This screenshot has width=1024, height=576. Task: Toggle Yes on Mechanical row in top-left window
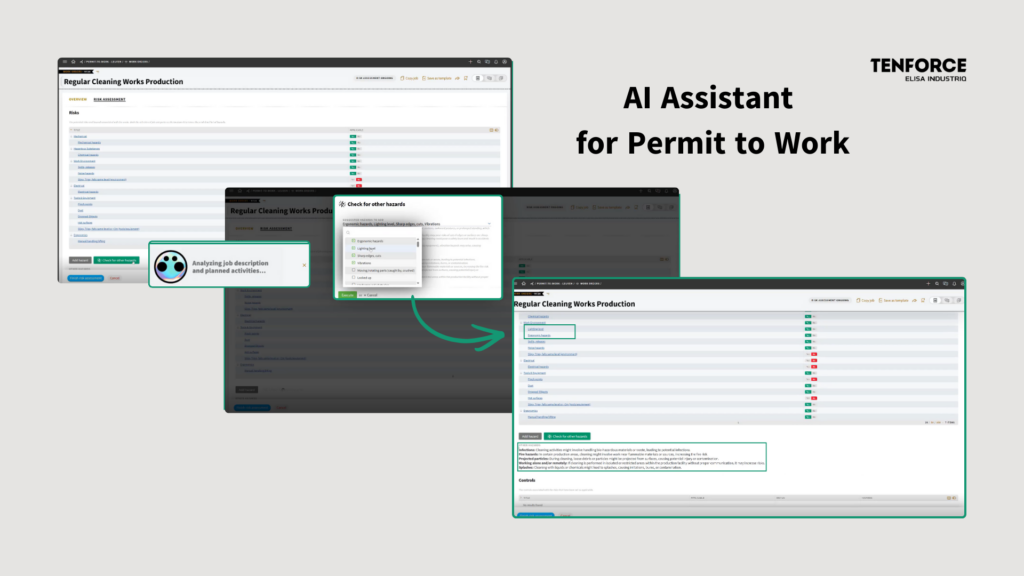(353, 136)
